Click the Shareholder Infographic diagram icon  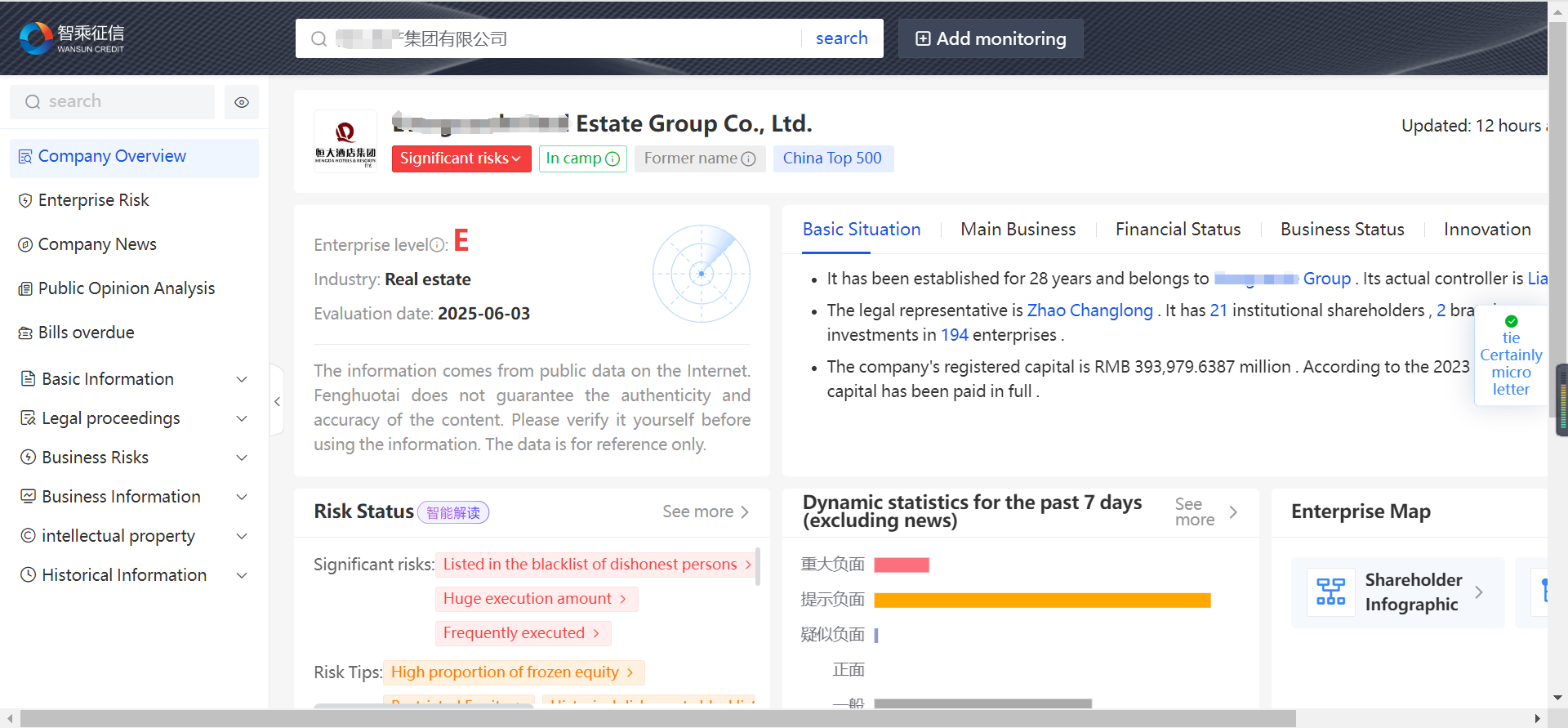1330,592
